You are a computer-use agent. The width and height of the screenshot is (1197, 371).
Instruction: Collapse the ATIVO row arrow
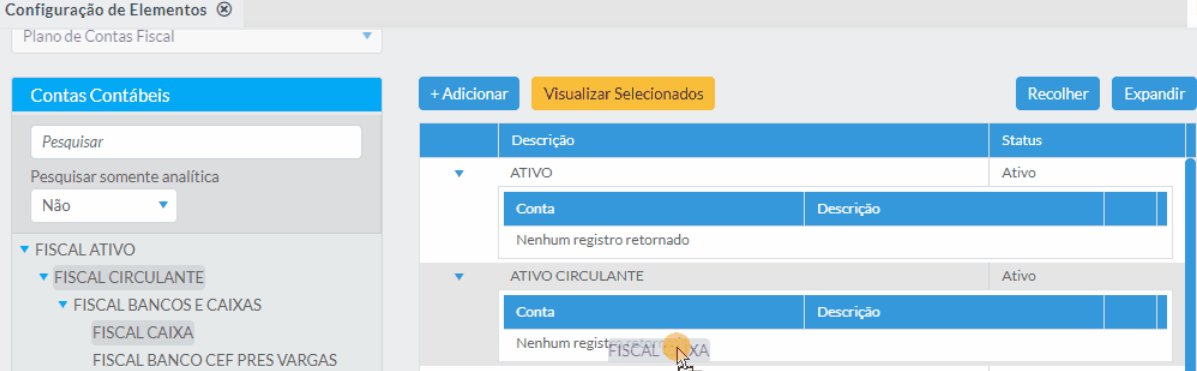coord(459,173)
